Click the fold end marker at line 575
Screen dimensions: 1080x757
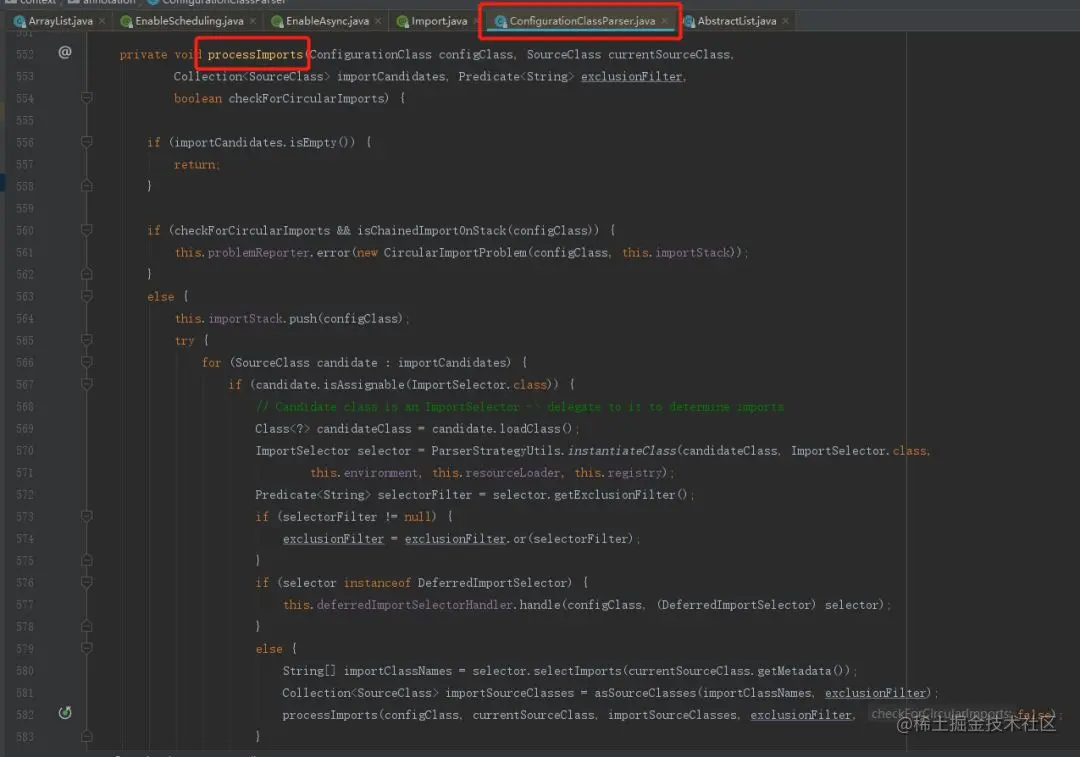point(87,560)
